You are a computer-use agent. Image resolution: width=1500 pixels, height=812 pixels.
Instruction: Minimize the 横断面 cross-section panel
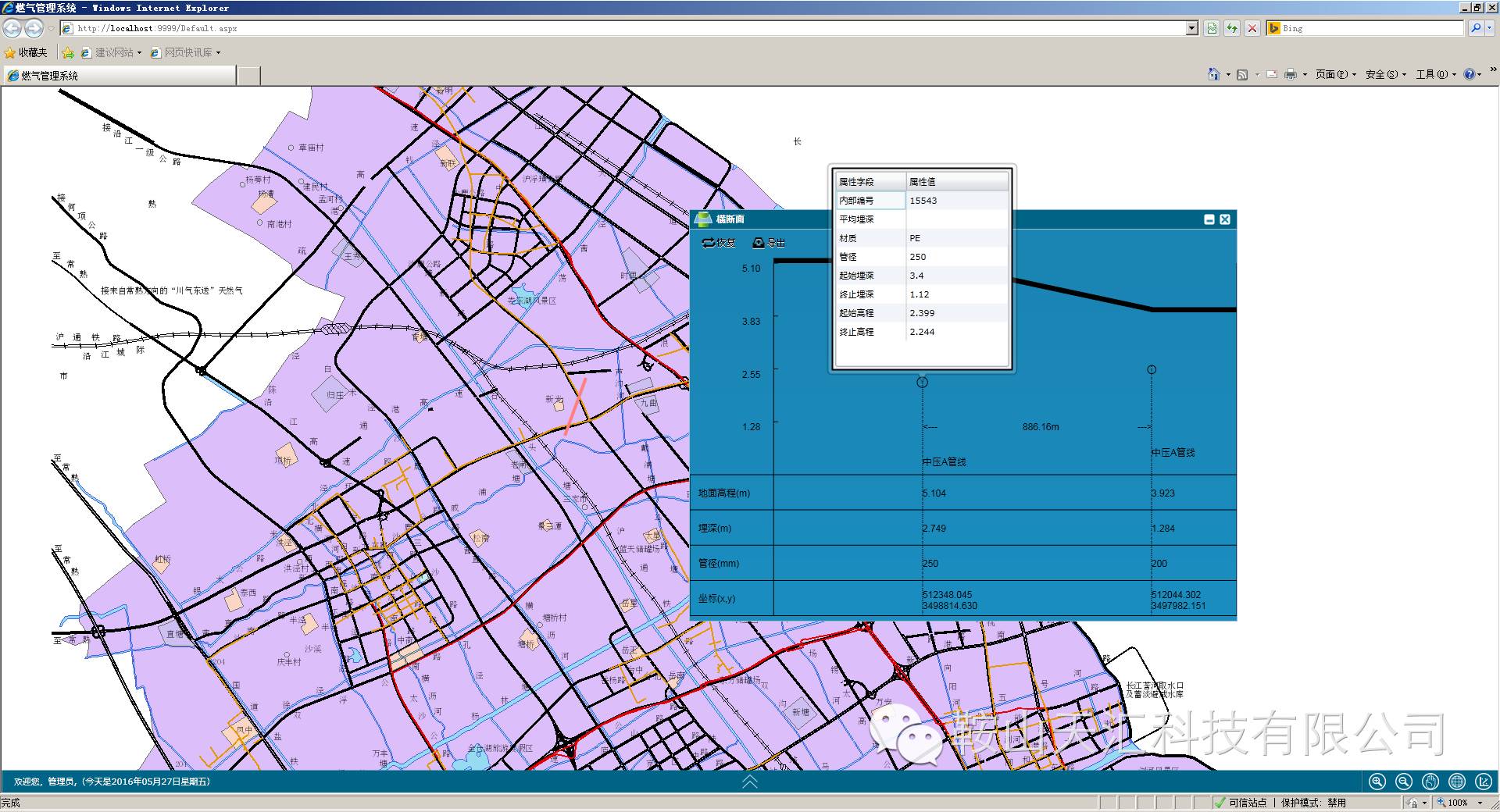coord(1209,219)
